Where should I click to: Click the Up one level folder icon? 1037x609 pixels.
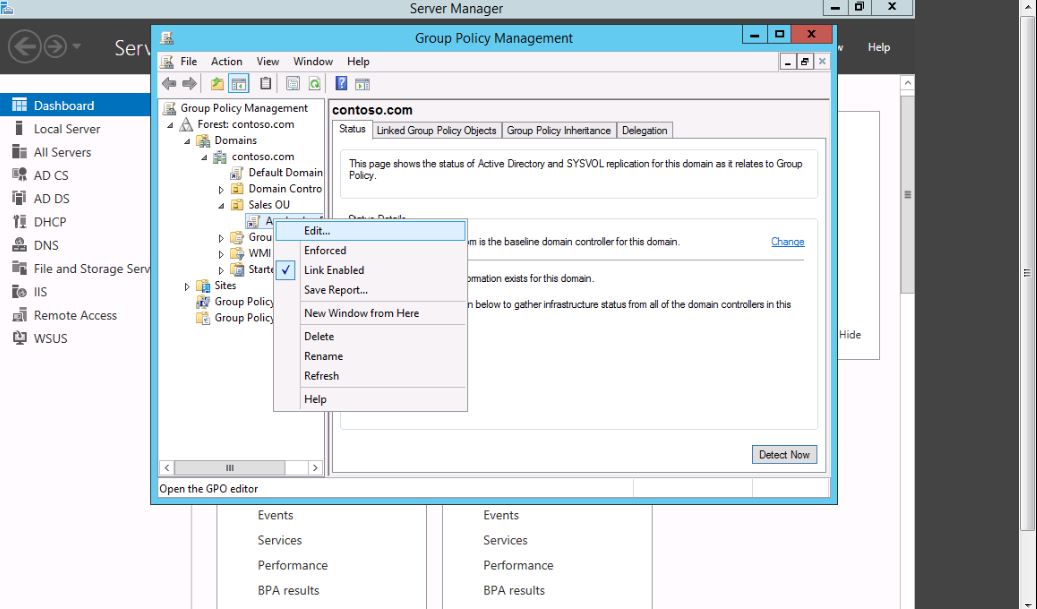click(217, 83)
